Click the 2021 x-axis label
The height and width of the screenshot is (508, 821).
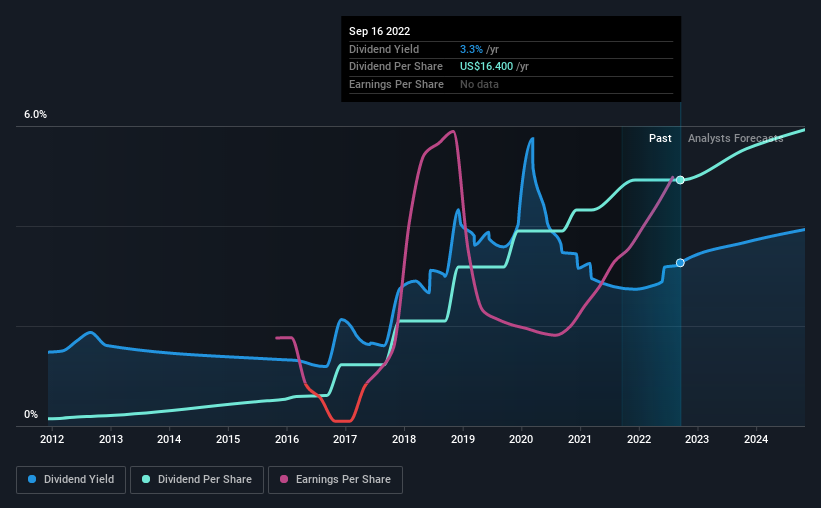tap(580, 439)
